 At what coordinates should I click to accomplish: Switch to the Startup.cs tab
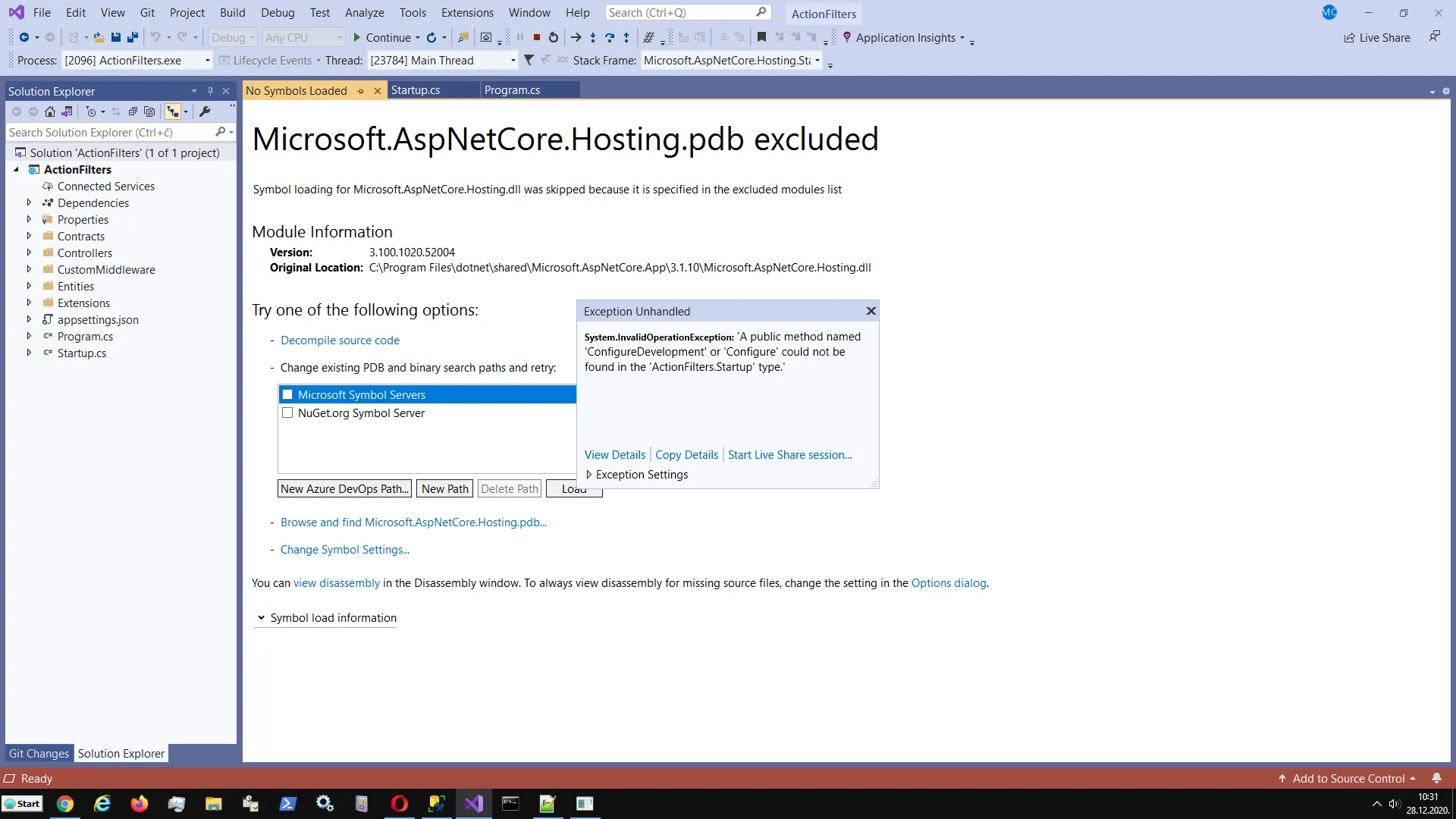[x=416, y=90]
